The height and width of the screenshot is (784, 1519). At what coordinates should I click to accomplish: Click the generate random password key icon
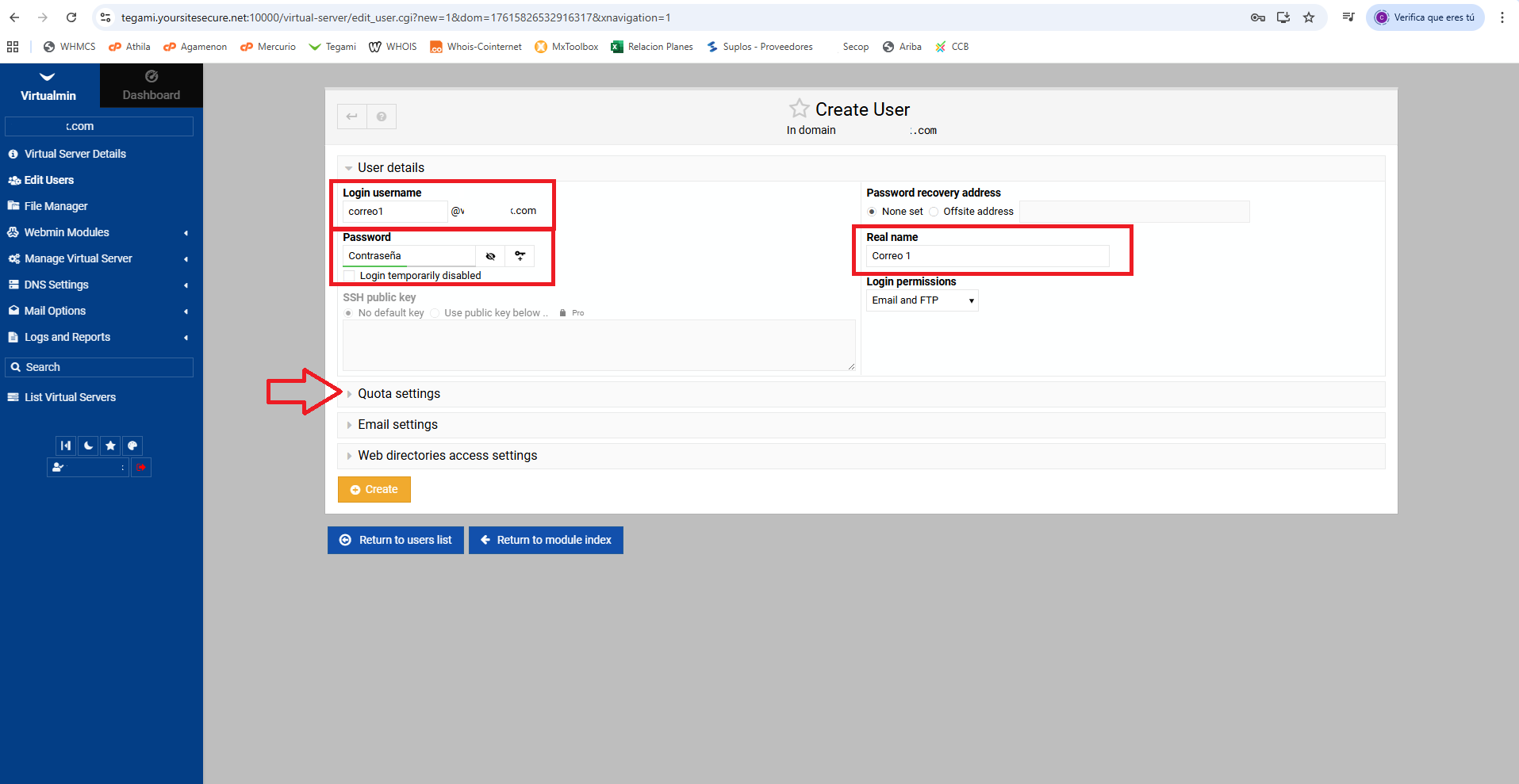pos(520,256)
